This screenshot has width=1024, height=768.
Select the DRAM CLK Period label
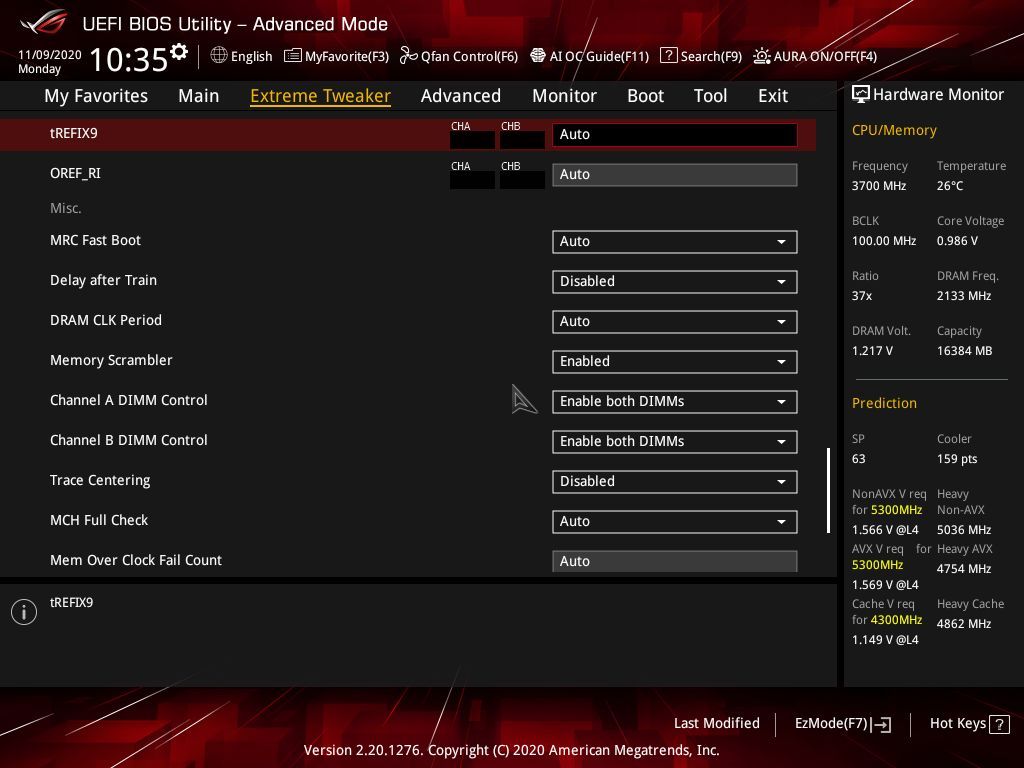[106, 320]
